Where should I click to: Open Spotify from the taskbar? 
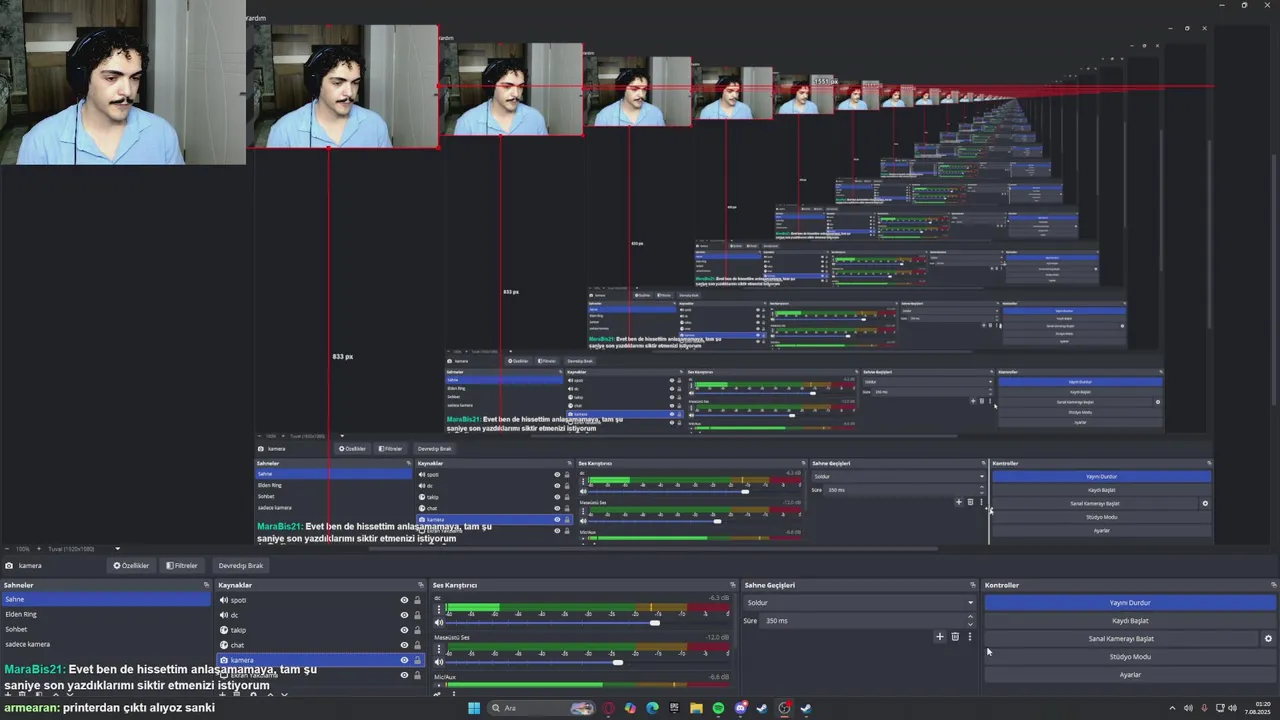(x=718, y=708)
